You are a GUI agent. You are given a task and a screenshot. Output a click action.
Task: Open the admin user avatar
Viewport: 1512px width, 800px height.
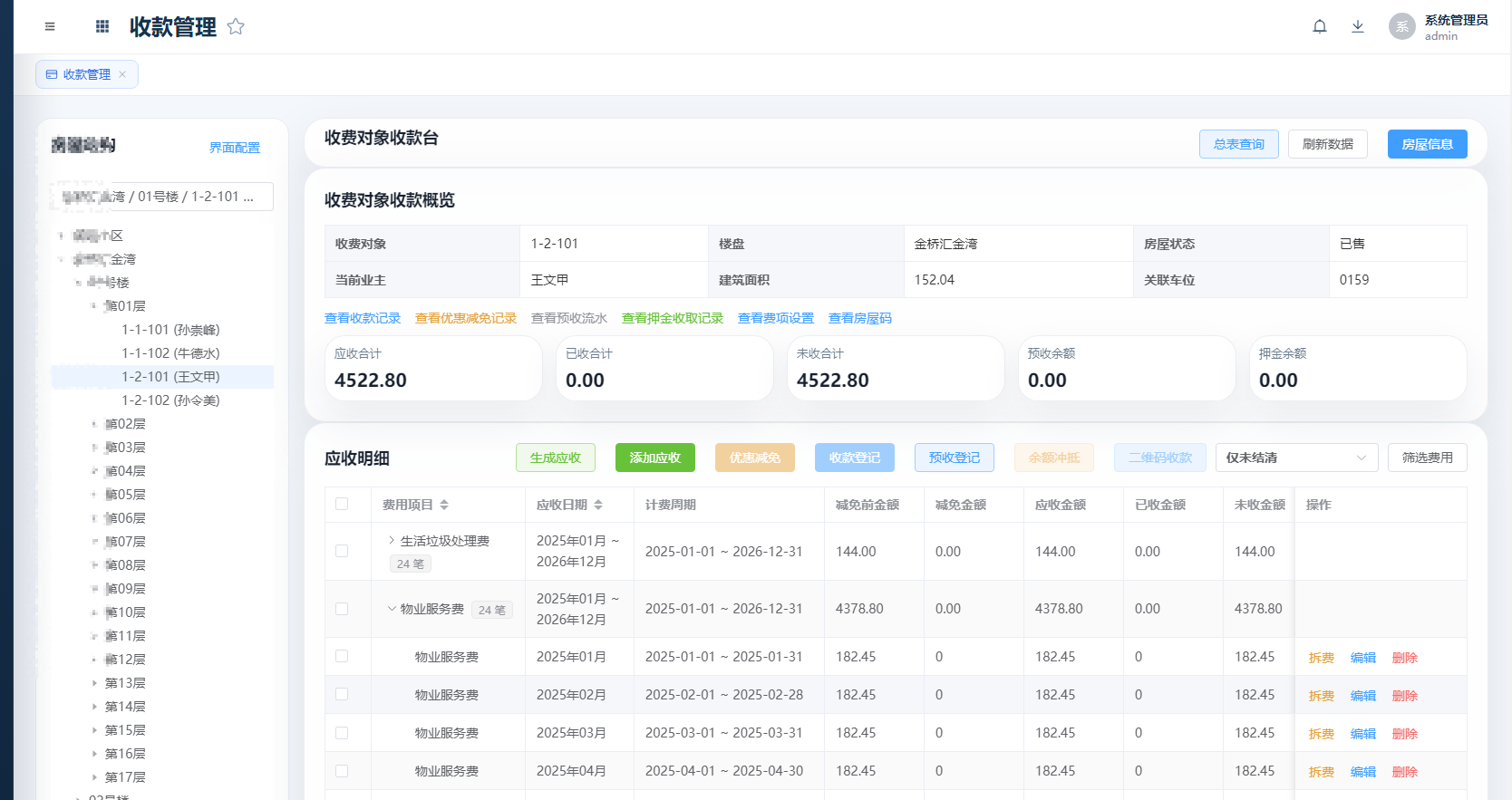[1401, 26]
